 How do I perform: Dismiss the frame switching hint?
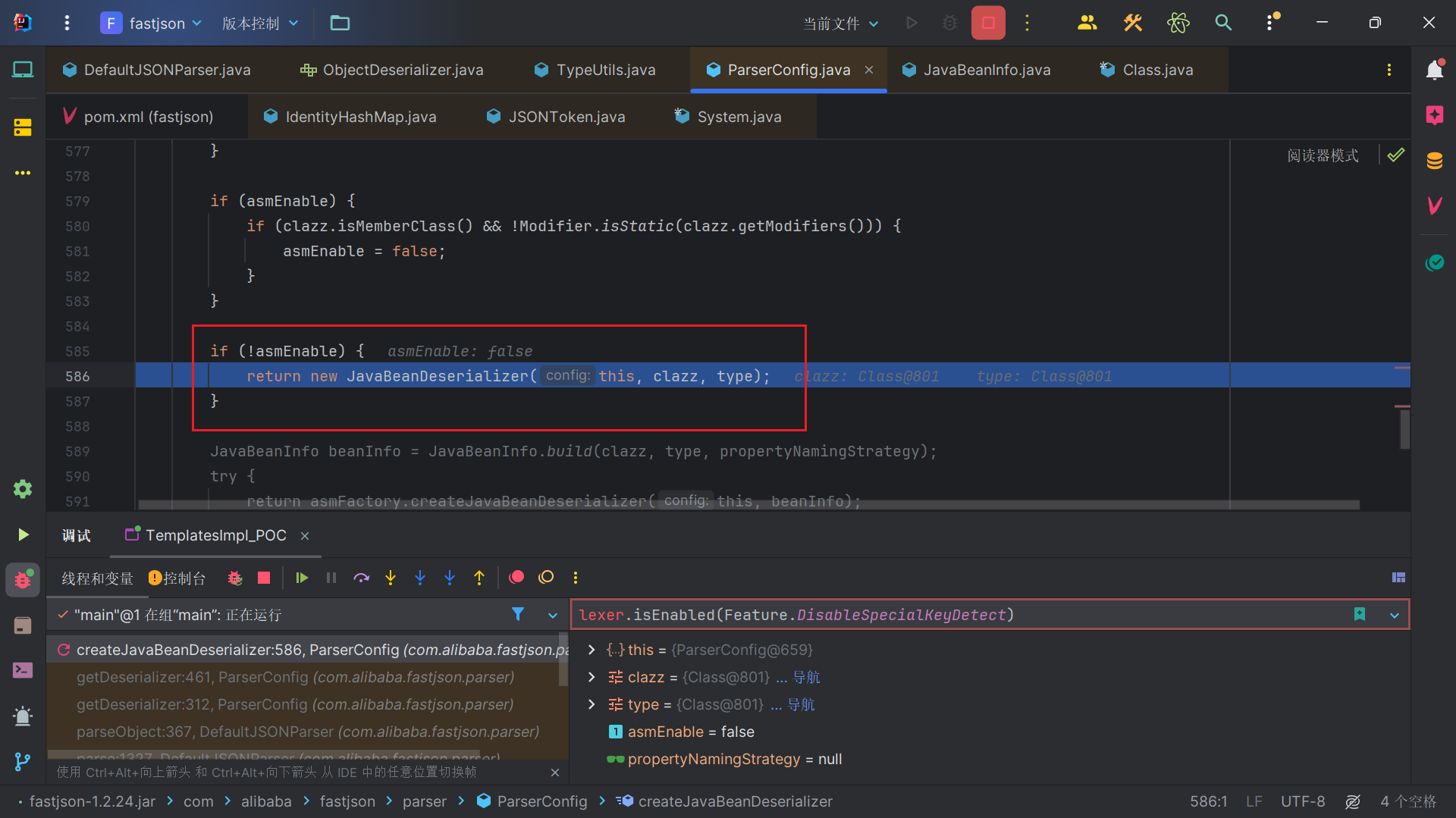point(555,773)
